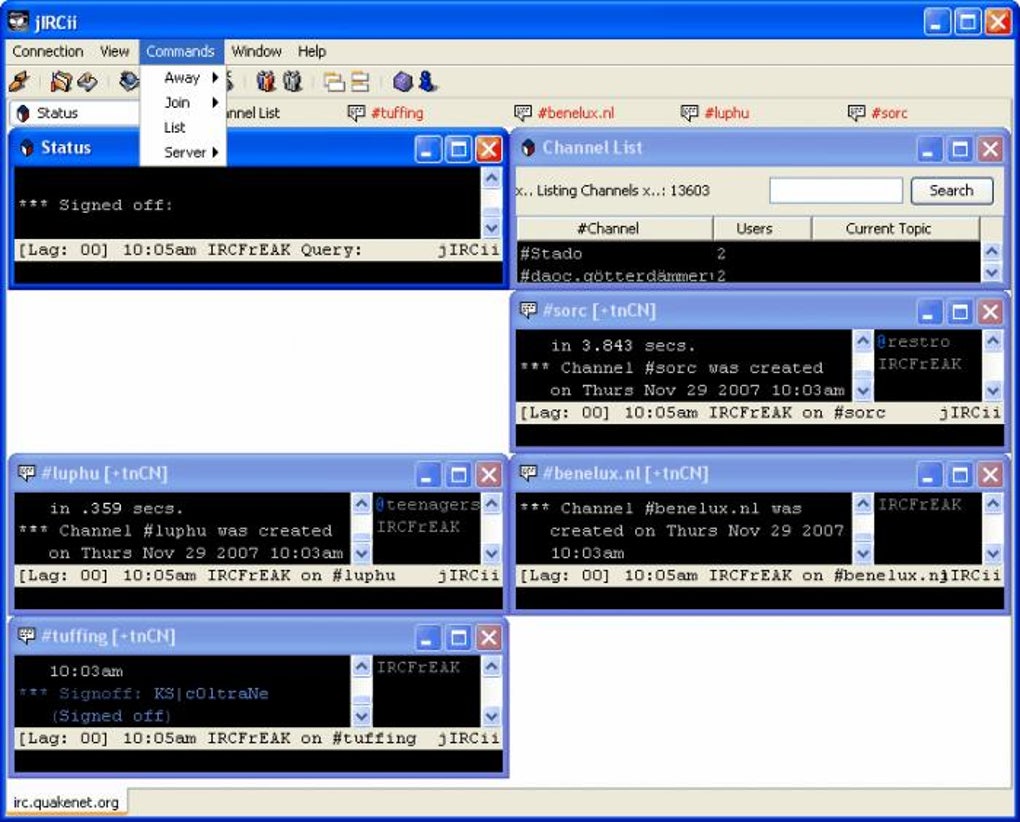Click the #sorc message input line
The height and width of the screenshot is (822, 1020).
760,435
